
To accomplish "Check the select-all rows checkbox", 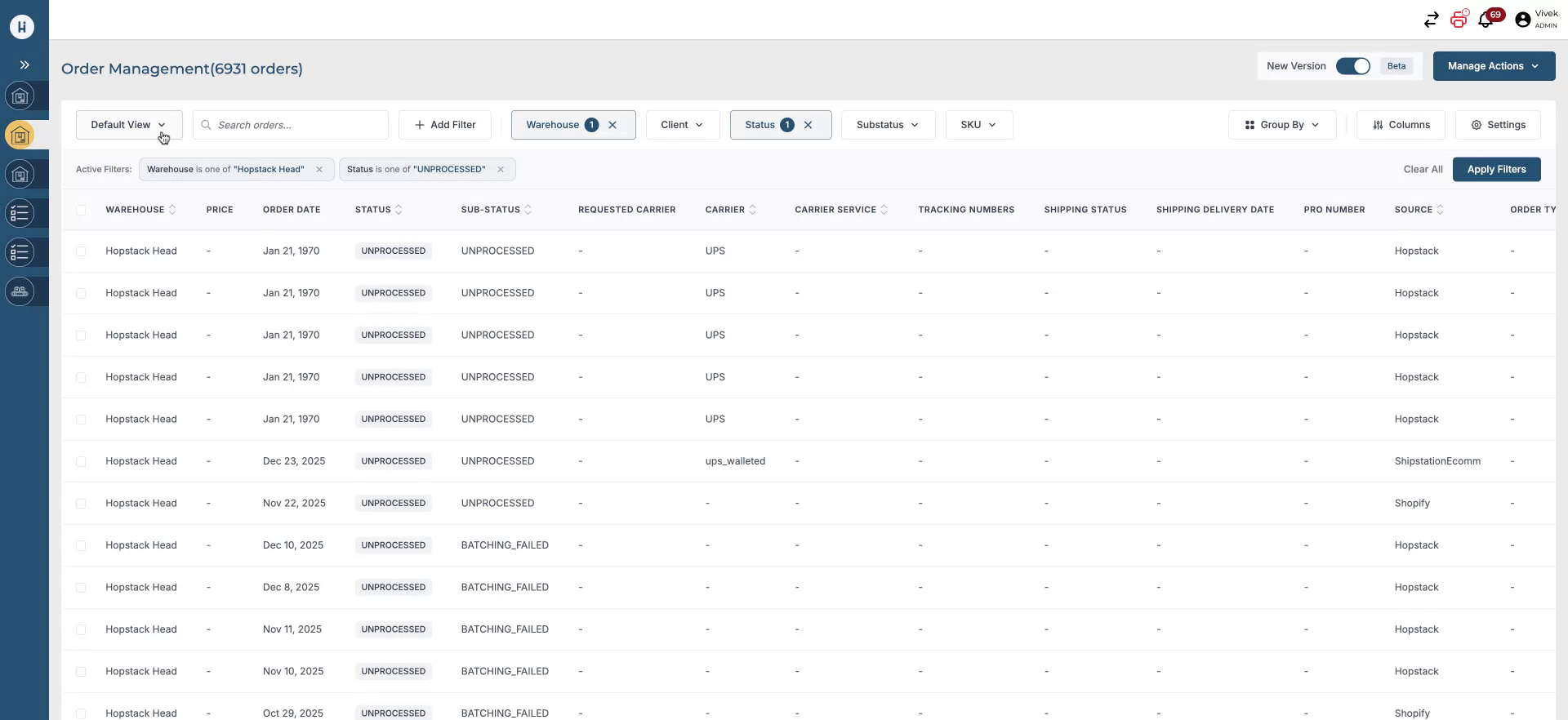I will tap(81, 210).
